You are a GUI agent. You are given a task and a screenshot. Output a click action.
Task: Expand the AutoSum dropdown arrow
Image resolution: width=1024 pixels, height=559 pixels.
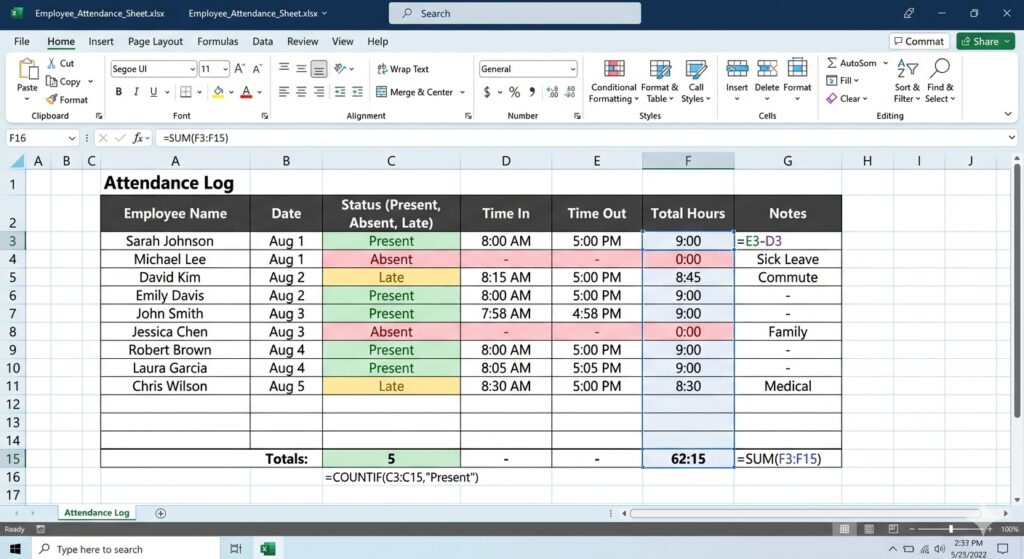[886, 63]
